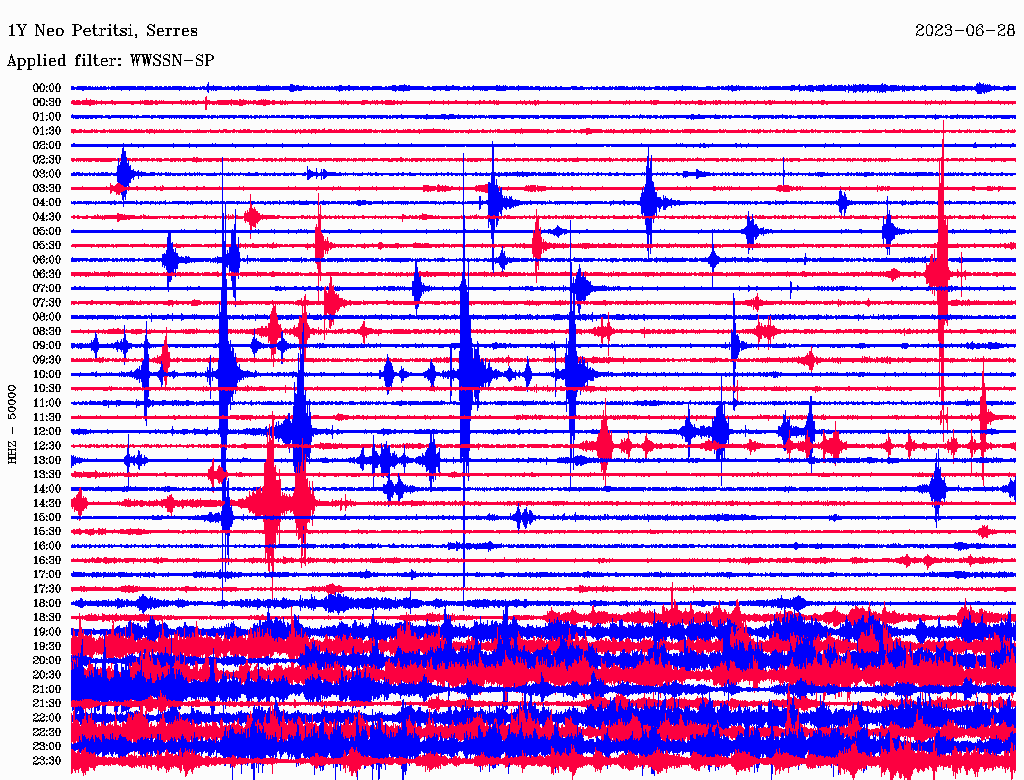
Task: Click the 05:00 time row label
Action: coord(47,231)
